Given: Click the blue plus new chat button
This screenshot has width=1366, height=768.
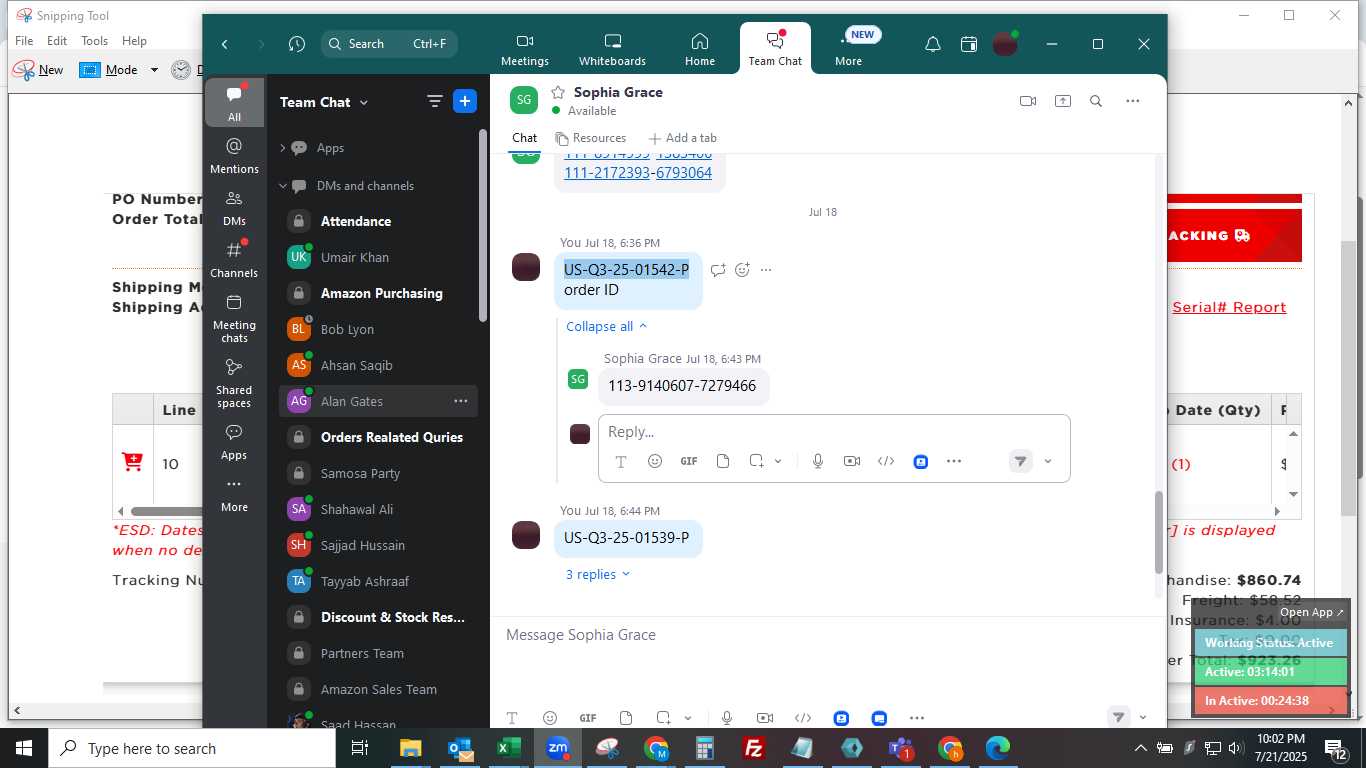Looking at the screenshot, I should [464, 101].
